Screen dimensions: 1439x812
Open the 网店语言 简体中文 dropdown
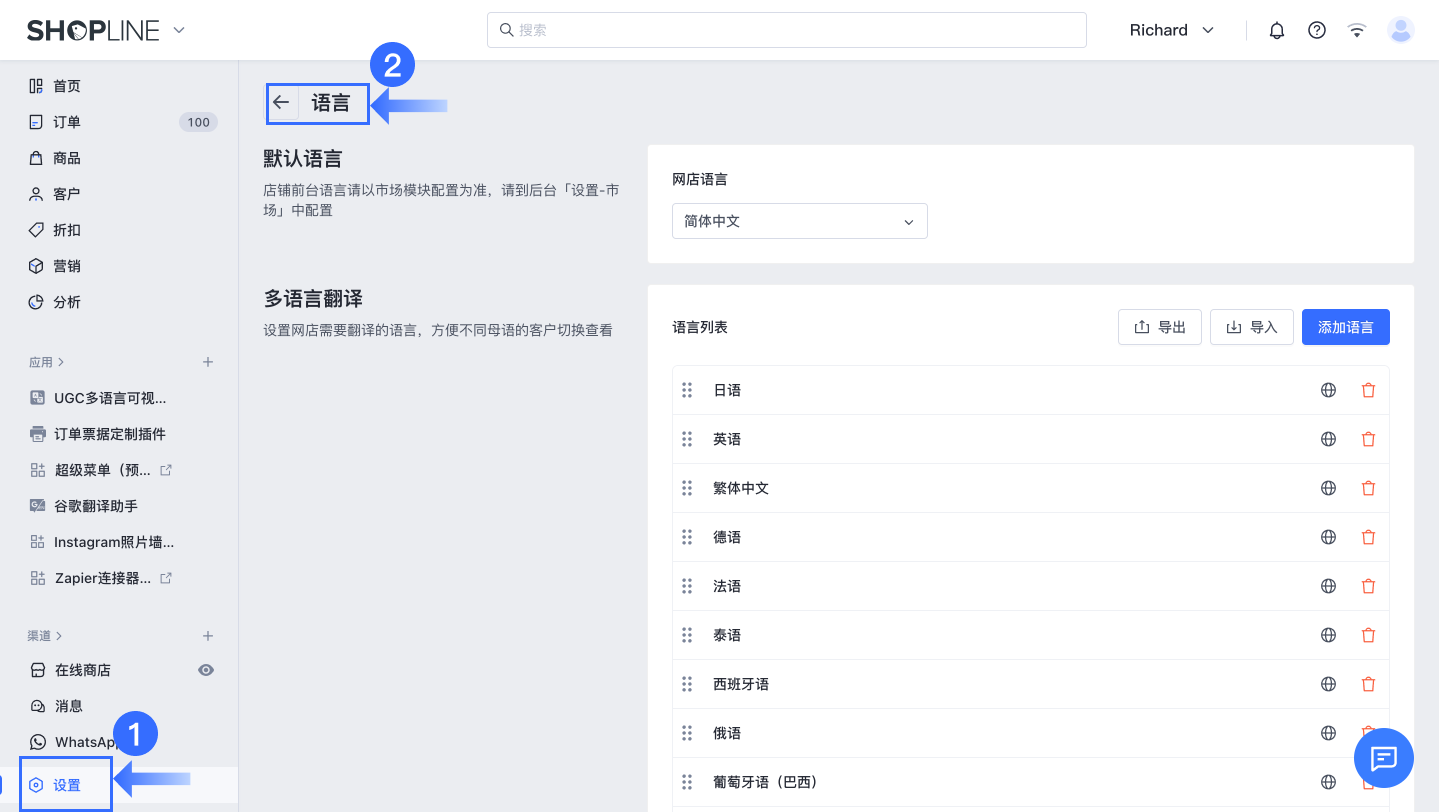[799, 221]
